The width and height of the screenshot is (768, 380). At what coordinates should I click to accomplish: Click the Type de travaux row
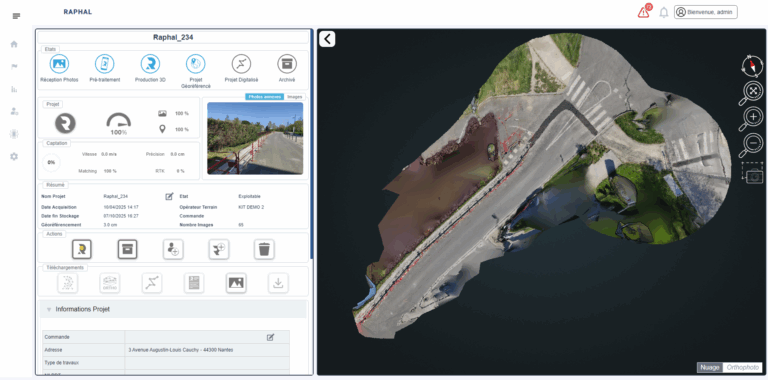pyautogui.click(x=166, y=363)
